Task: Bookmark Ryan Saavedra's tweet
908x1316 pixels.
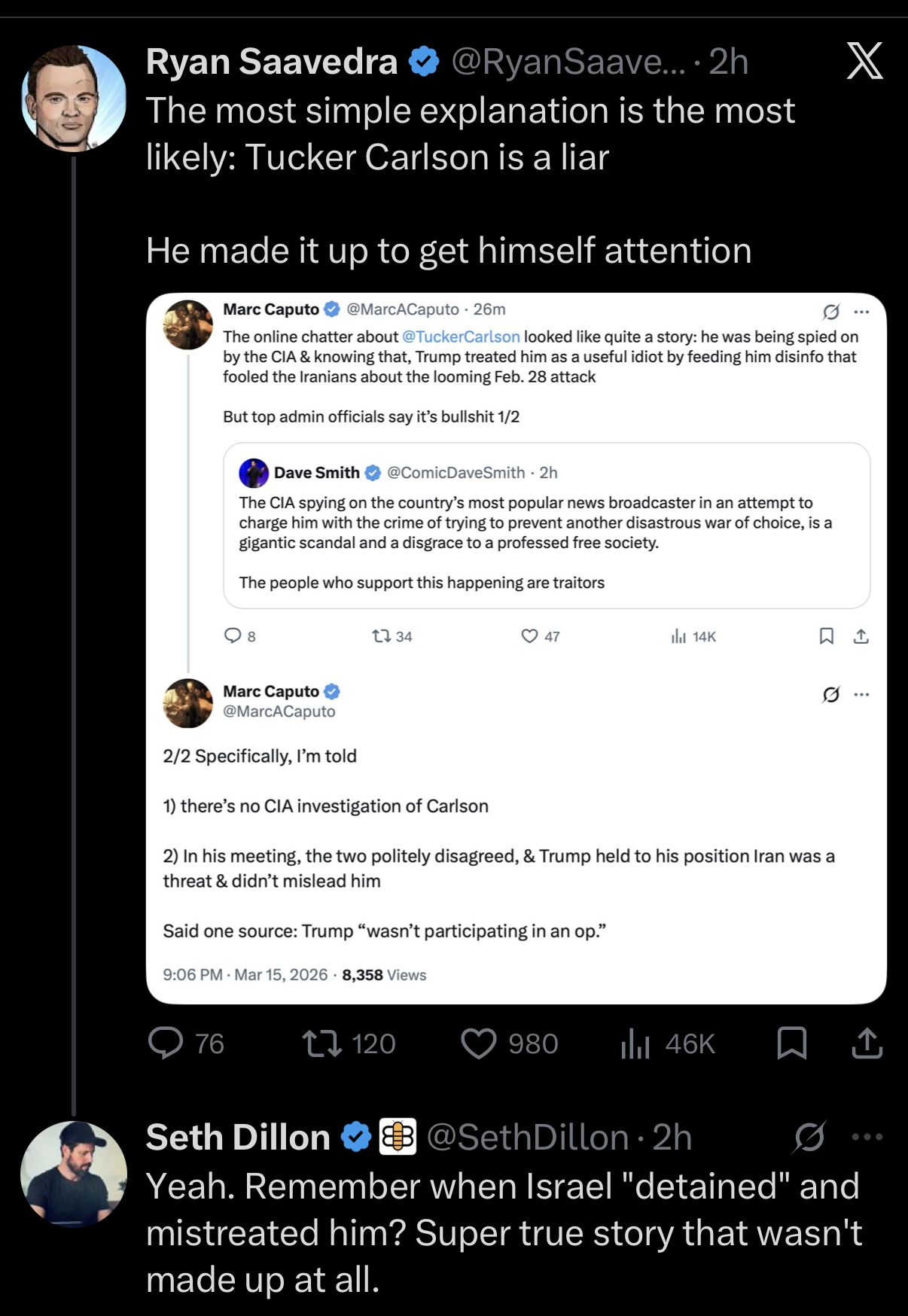Action: pos(791,1043)
